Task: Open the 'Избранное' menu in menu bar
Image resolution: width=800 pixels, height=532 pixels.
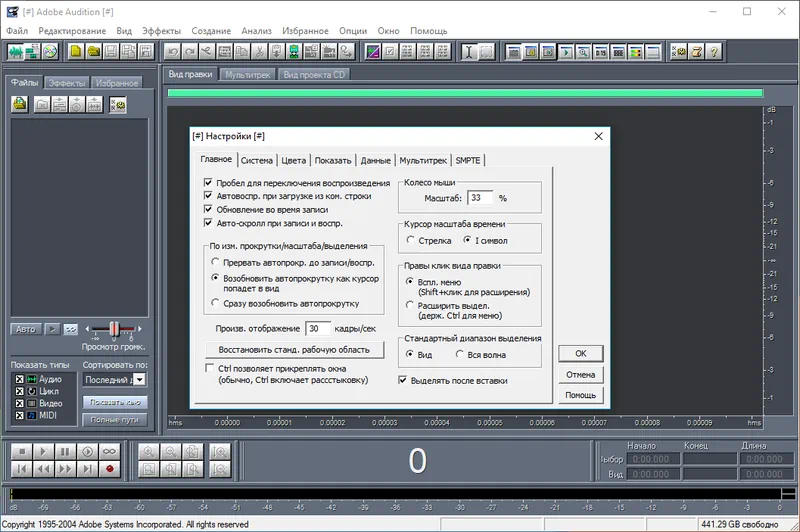Action: pyautogui.click(x=305, y=31)
